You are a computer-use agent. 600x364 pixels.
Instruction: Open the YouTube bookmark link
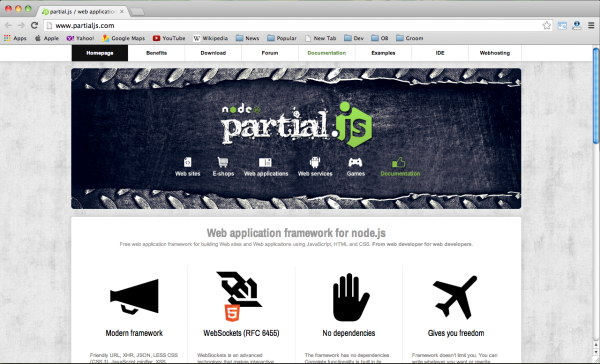[169, 38]
